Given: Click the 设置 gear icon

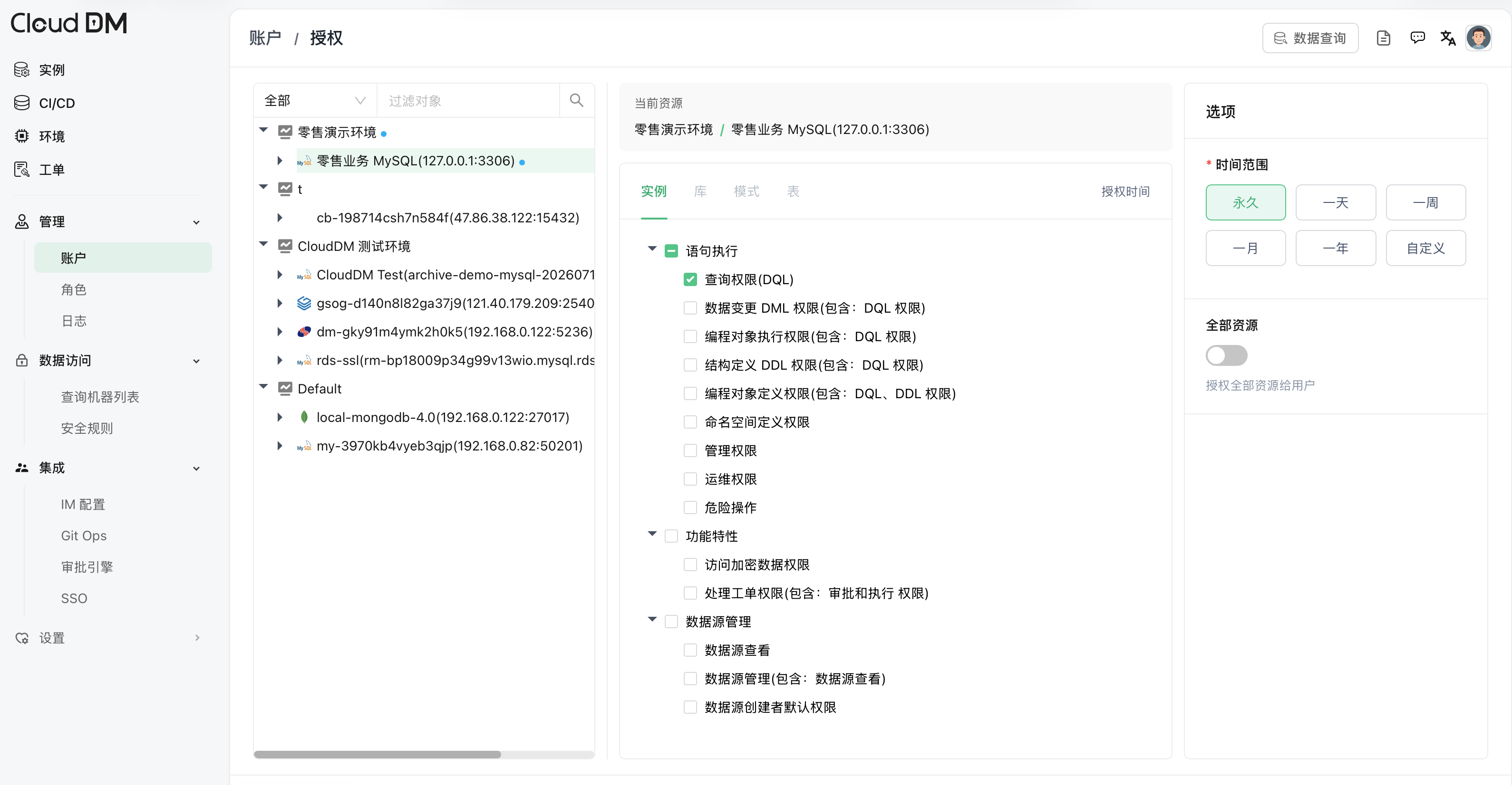Looking at the screenshot, I should click(22, 638).
